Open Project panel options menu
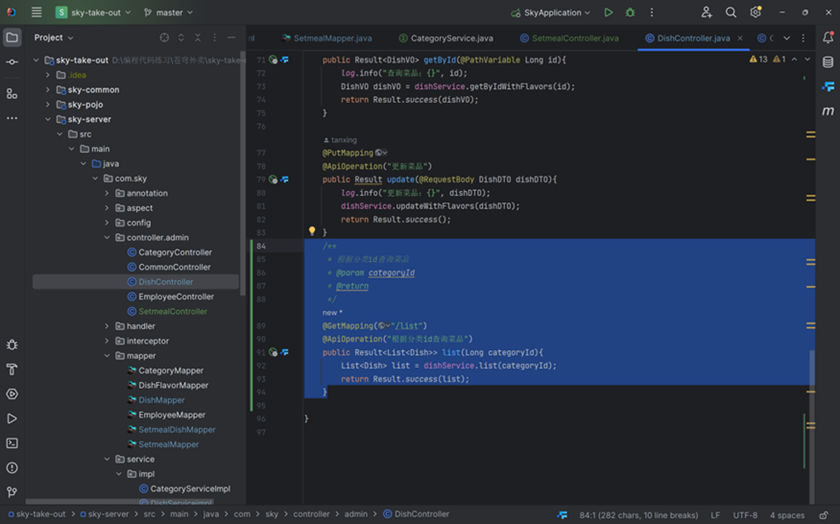This screenshot has width=840, height=524. (x=214, y=38)
